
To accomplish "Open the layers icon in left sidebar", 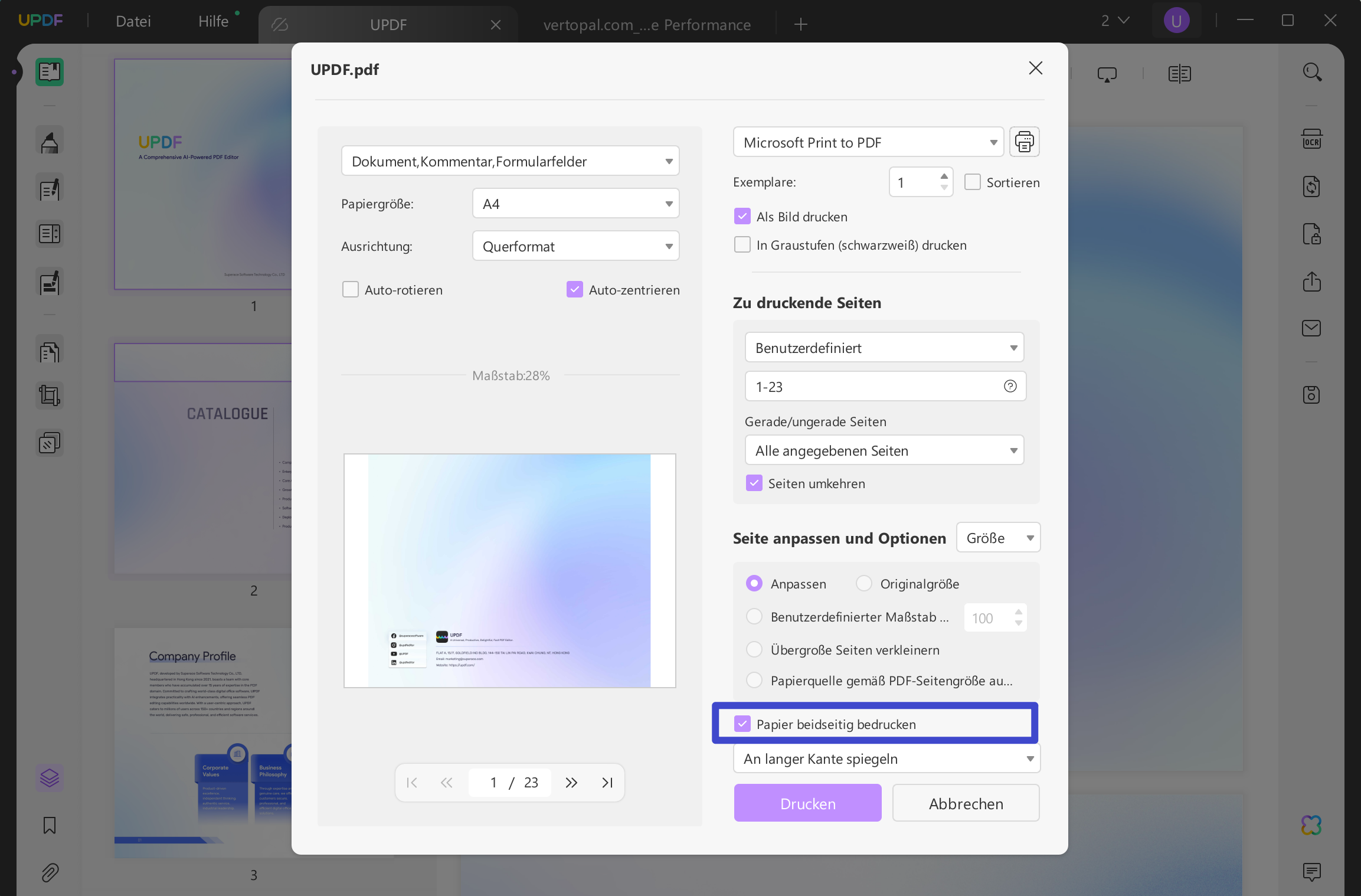I will pos(50,778).
